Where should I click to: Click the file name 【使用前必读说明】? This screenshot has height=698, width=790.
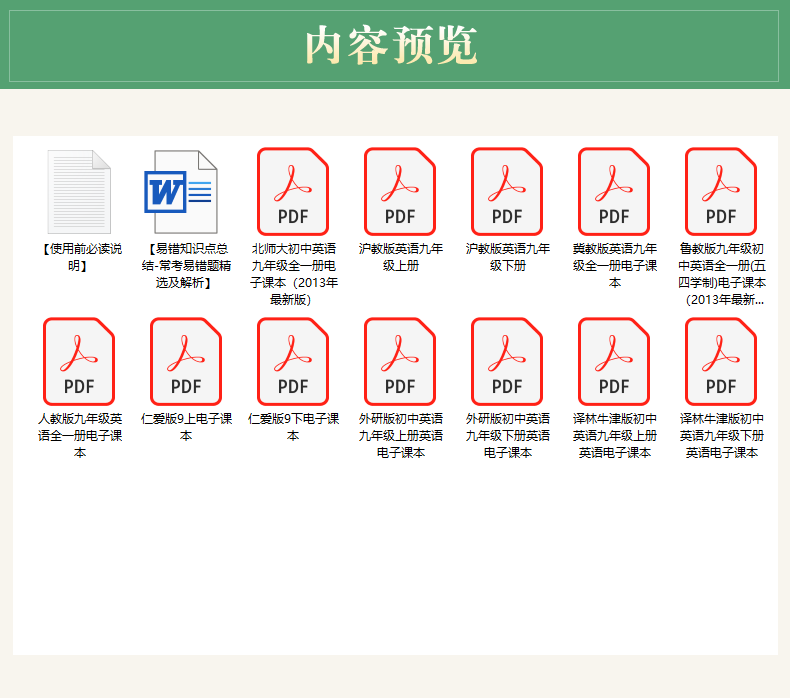coord(80,257)
